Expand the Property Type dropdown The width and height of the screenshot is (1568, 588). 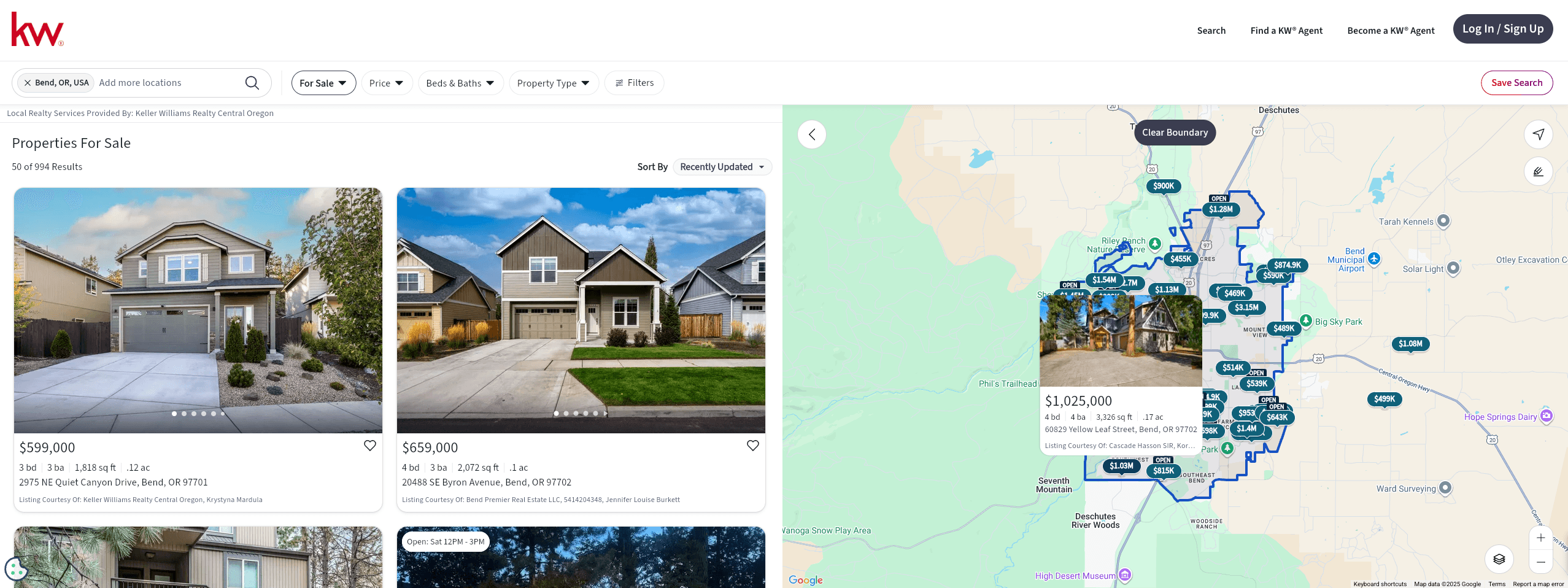pyautogui.click(x=554, y=83)
